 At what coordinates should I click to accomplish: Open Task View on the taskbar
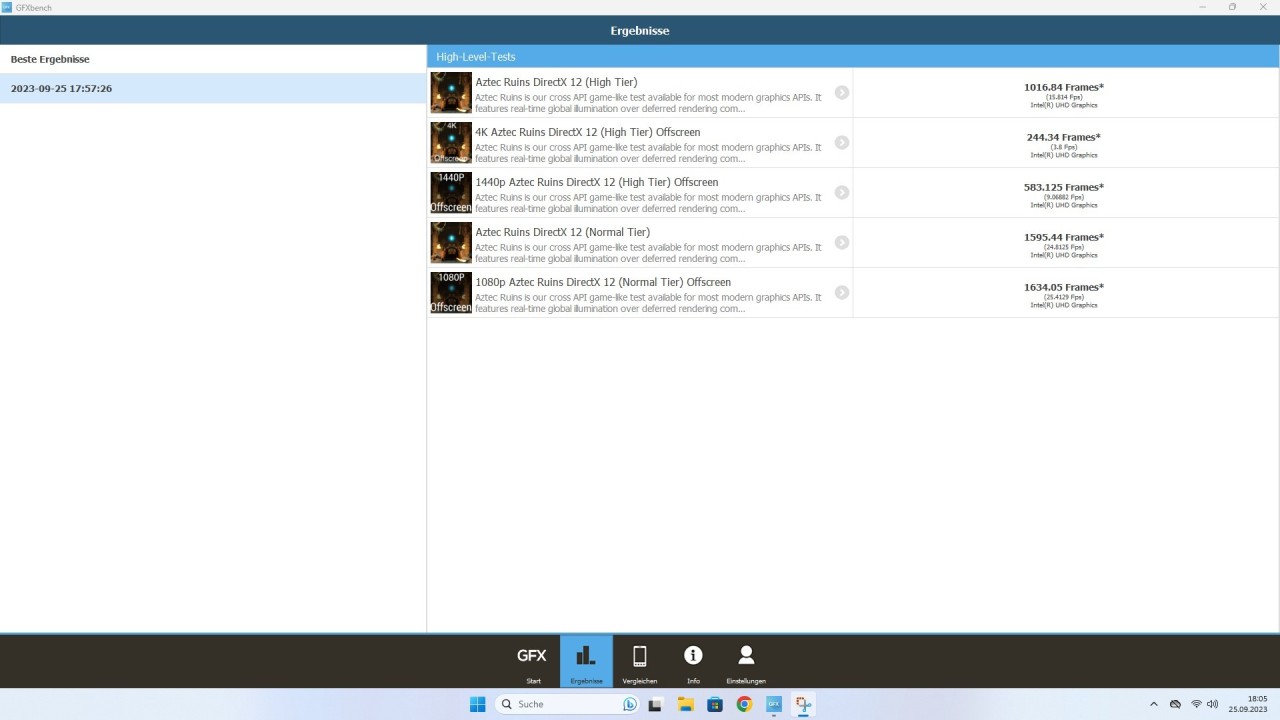tap(655, 704)
